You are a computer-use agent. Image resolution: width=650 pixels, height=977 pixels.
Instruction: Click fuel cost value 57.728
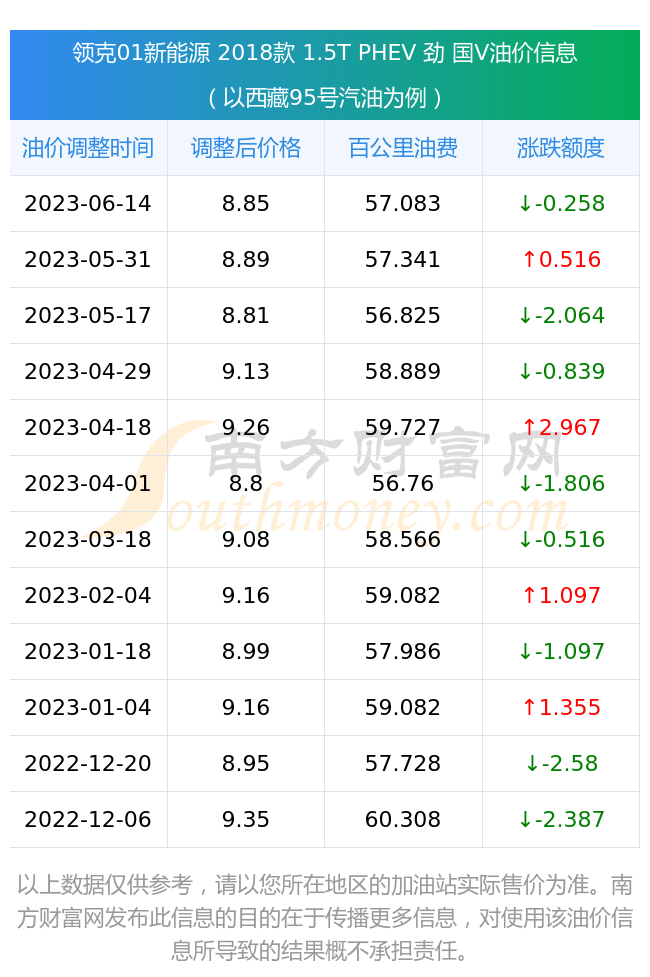(403, 763)
